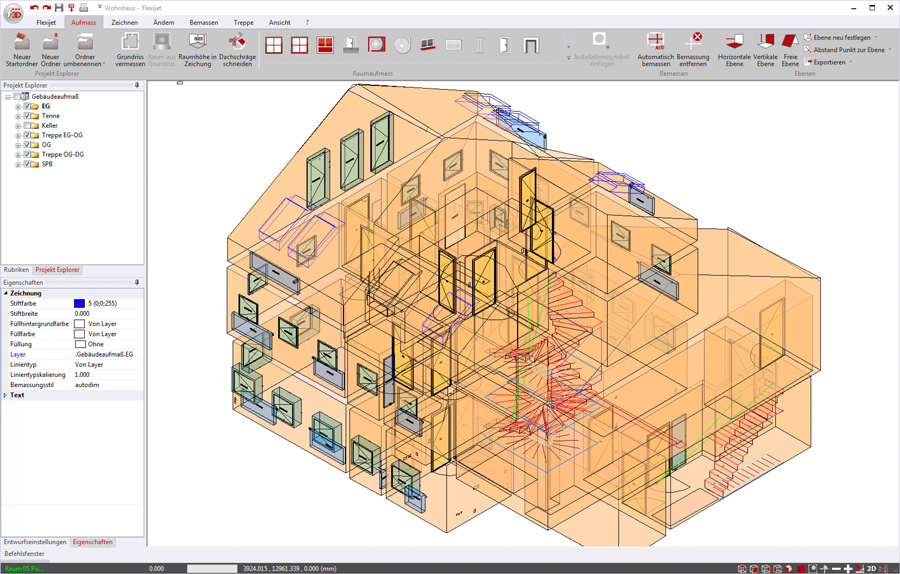Choose Horizontale Ebene tool
This screenshot has height=574, width=900.
[734, 43]
